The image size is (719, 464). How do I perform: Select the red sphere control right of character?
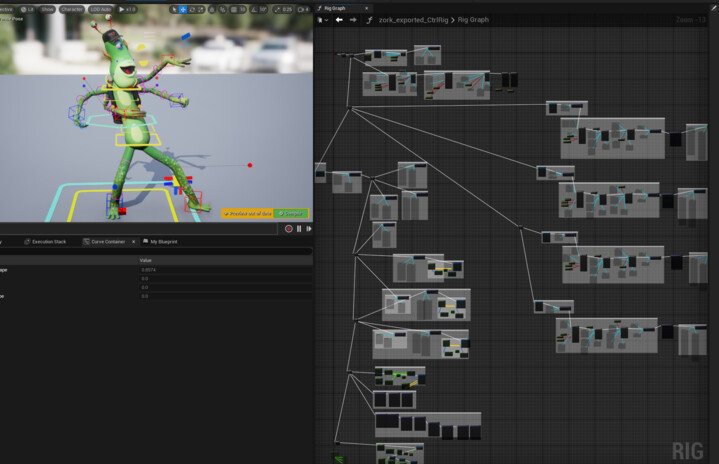[250, 165]
